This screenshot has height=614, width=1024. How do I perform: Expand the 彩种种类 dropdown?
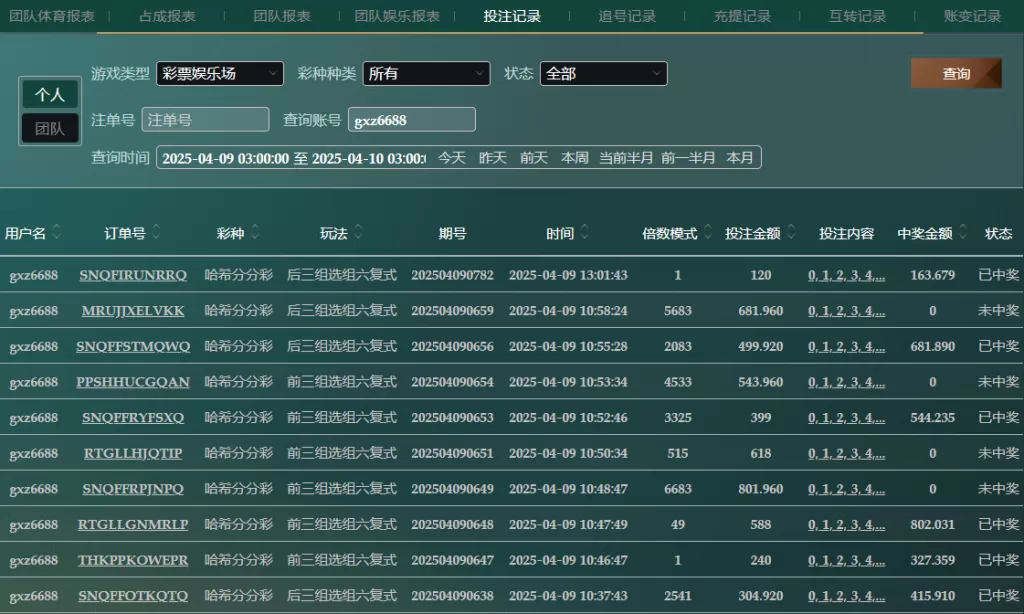pyautogui.click(x=426, y=74)
